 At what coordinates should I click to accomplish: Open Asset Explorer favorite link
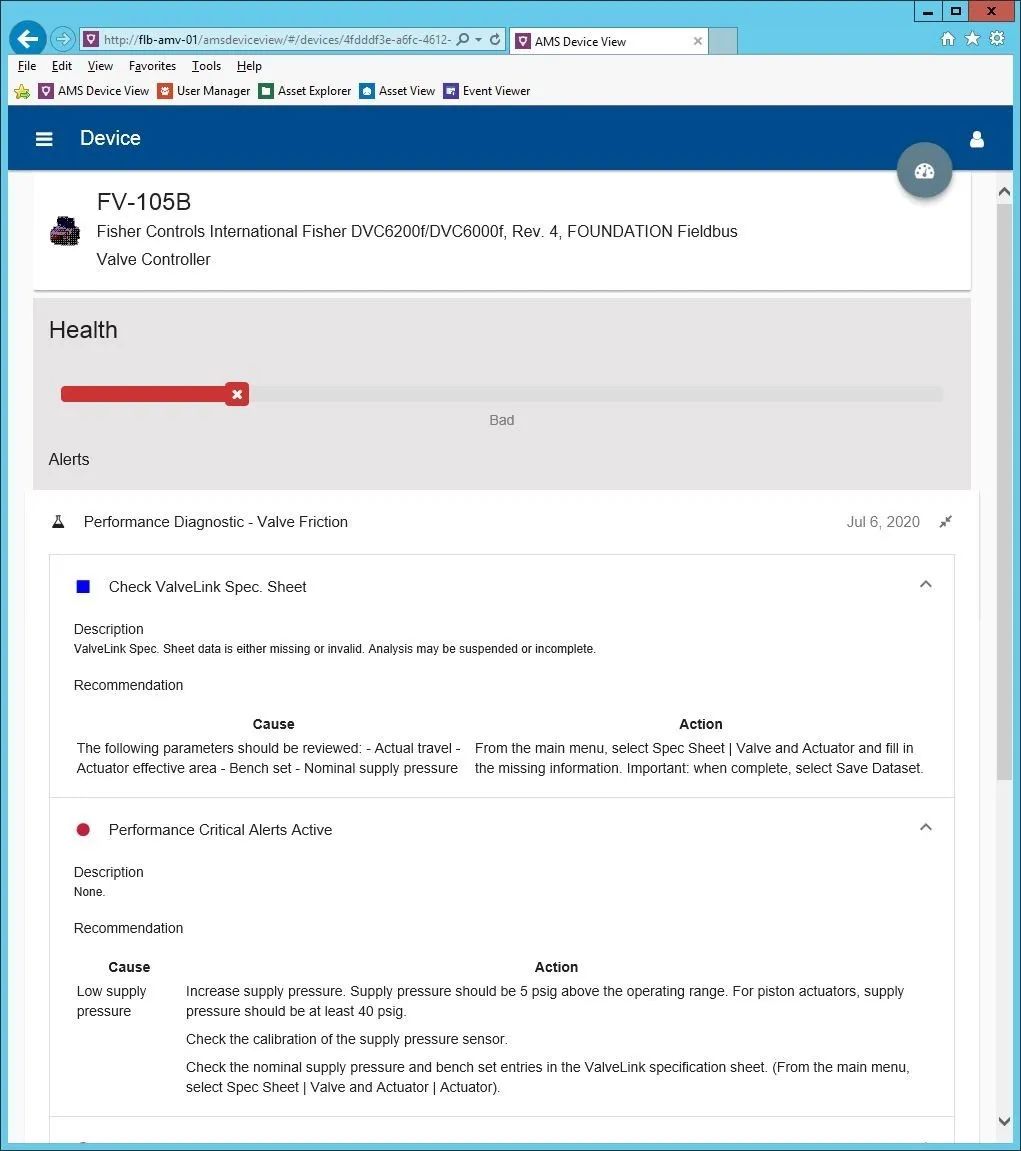coord(305,91)
